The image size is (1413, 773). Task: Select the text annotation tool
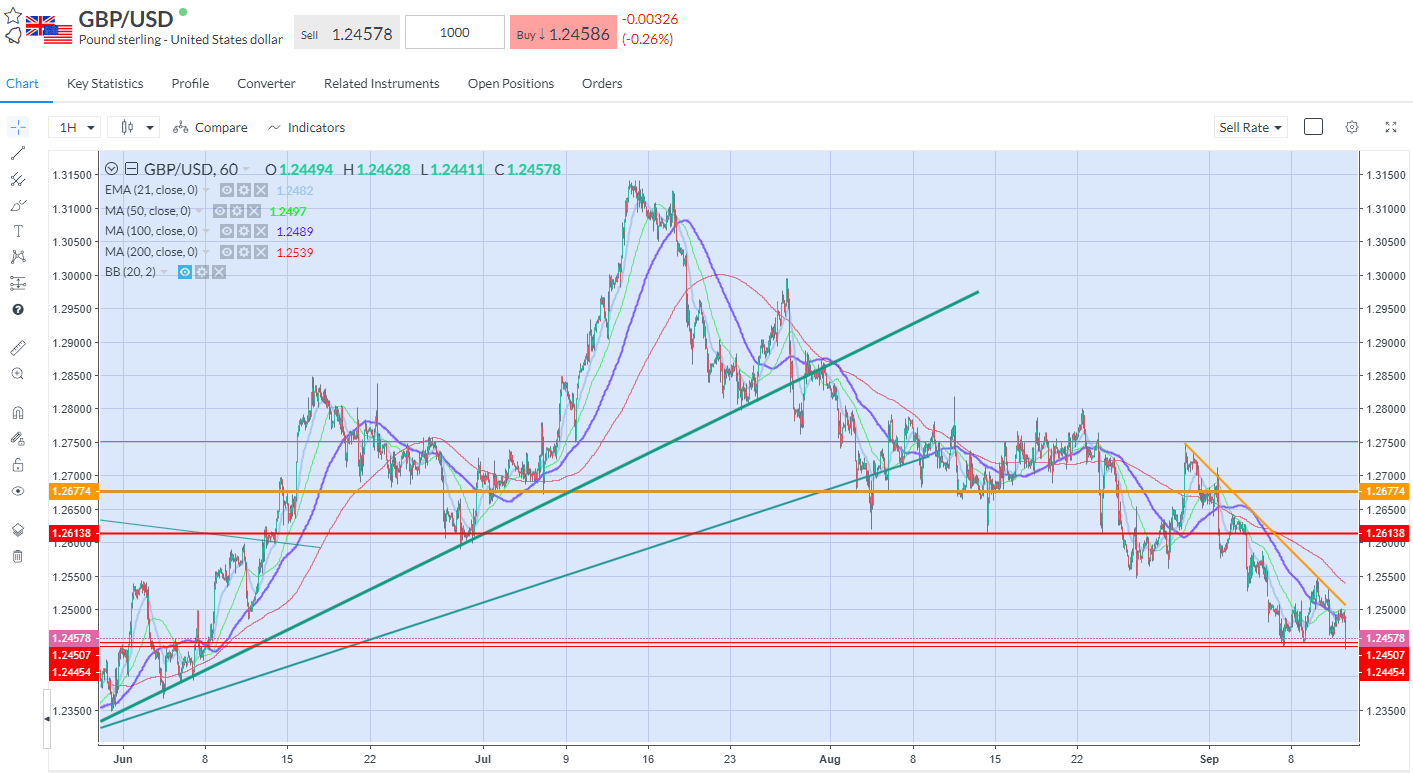[x=17, y=231]
